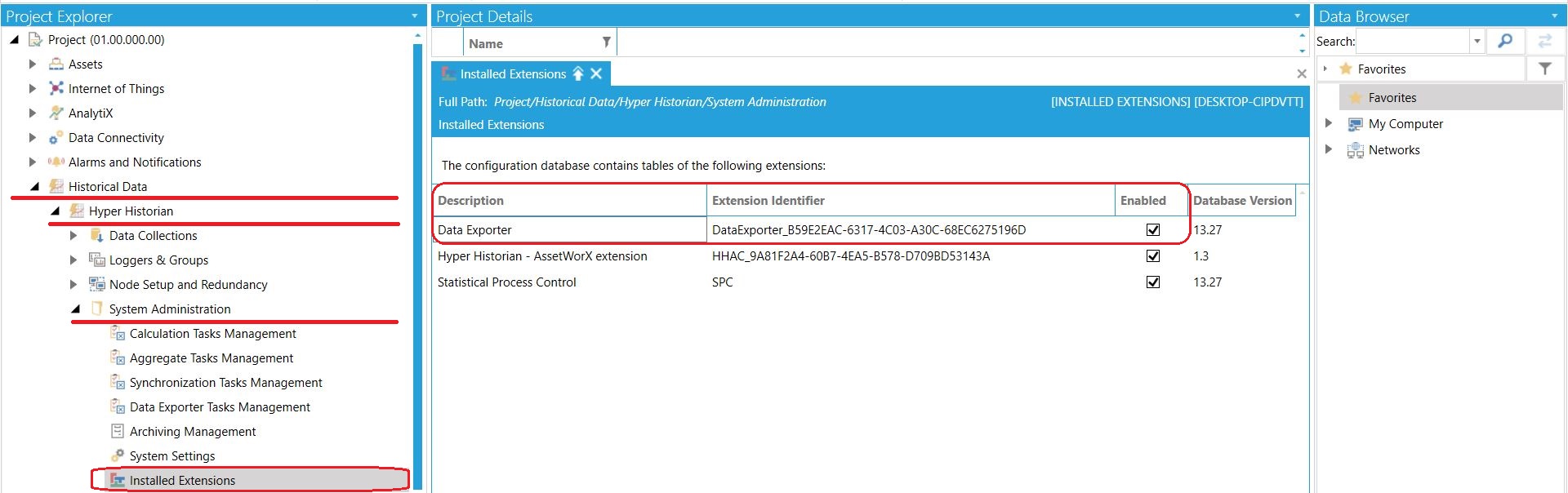Open the Project Details panel menu arrow
Screen dimensions: 1568x493
point(1297,16)
